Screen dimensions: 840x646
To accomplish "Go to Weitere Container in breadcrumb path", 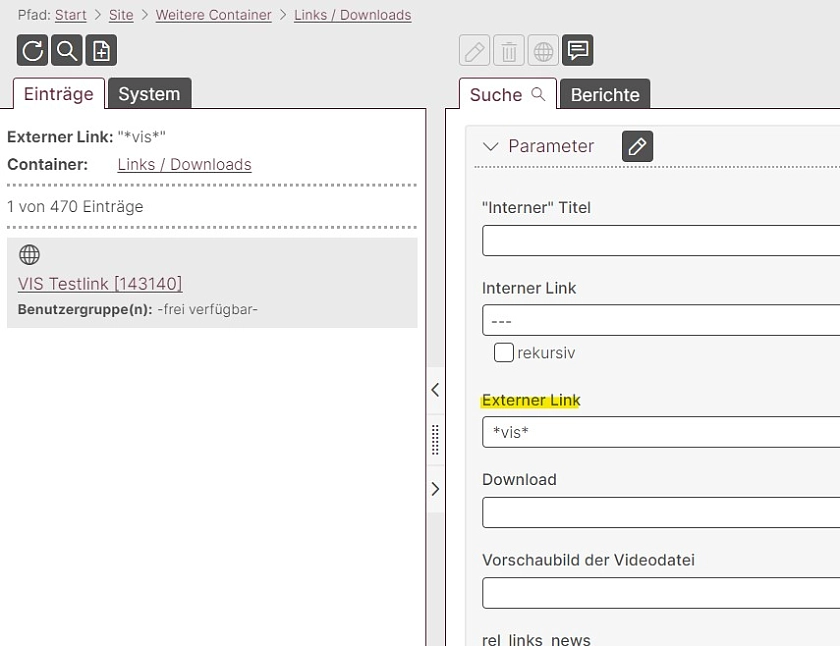I will click(x=213, y=15).
